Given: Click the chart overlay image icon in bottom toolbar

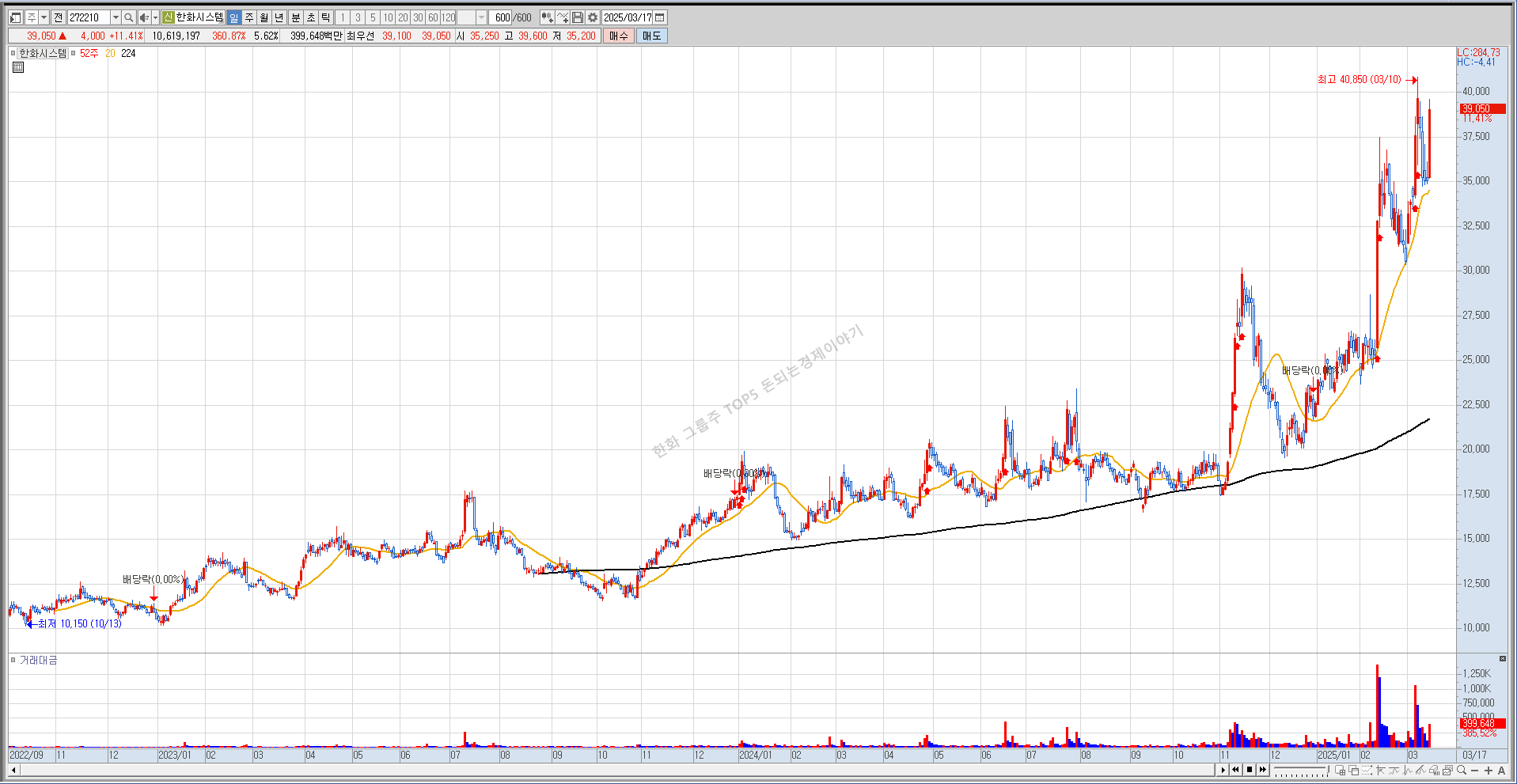Looking at the screenshot, I should click(x=1447, y=770).
